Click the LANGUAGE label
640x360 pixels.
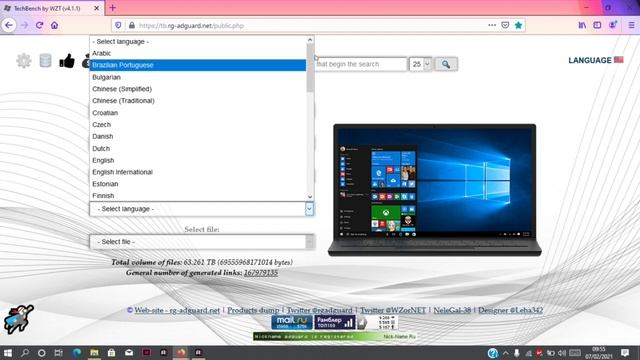(590, 60)
